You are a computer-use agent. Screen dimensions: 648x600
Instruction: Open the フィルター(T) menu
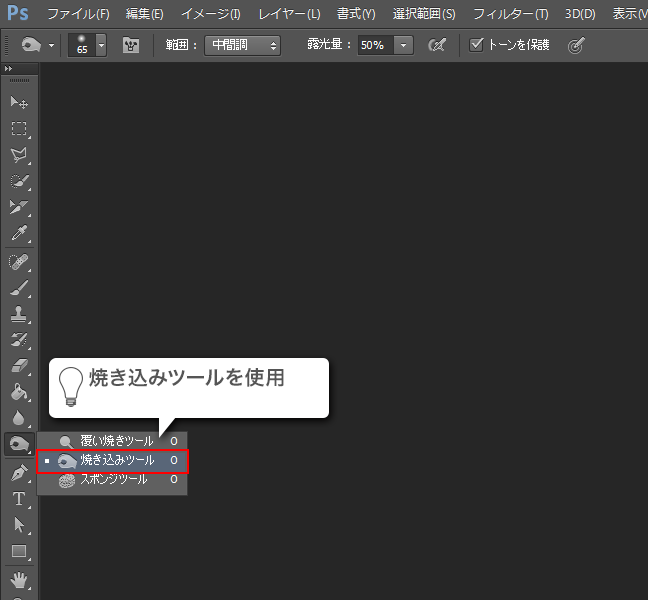(510, 14)
